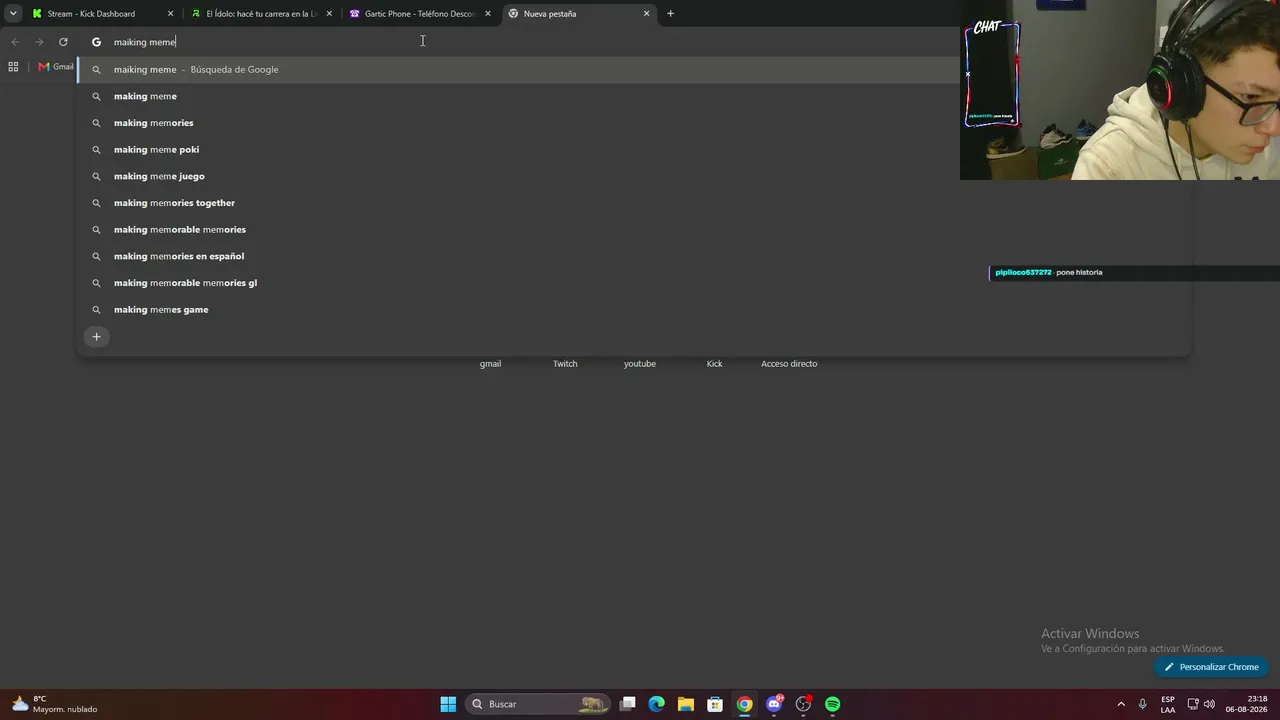This screenshot has width=1280, height=720.
Task: Open the weather widget in taskbar
Action: (x=55, y=704)
